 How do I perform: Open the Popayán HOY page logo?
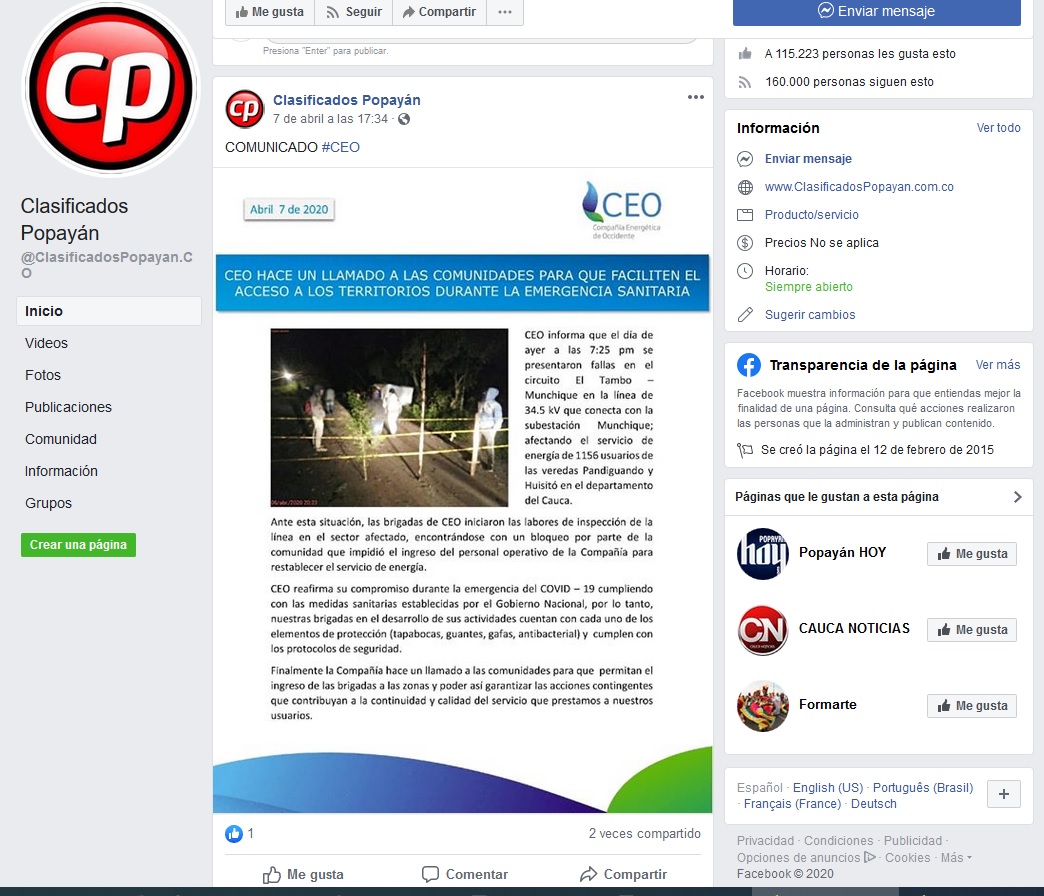tap(763, 554)
